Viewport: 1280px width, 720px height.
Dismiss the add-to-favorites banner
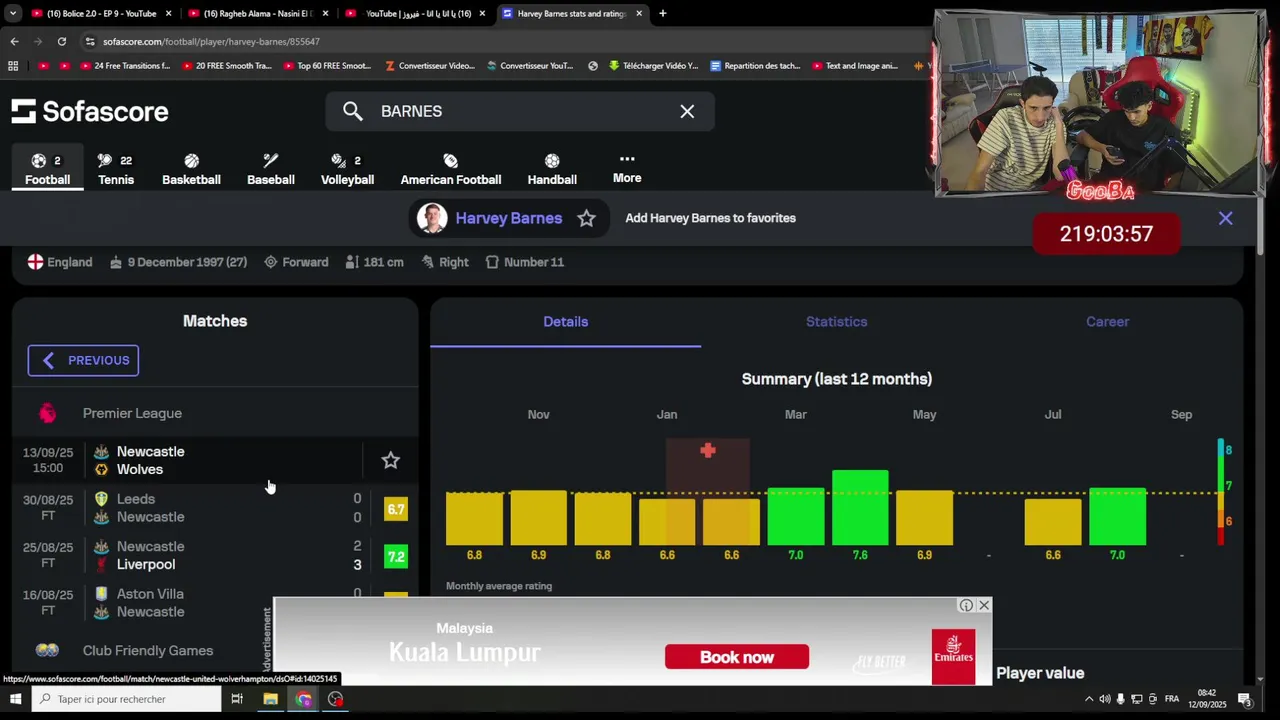(1225, 218)
